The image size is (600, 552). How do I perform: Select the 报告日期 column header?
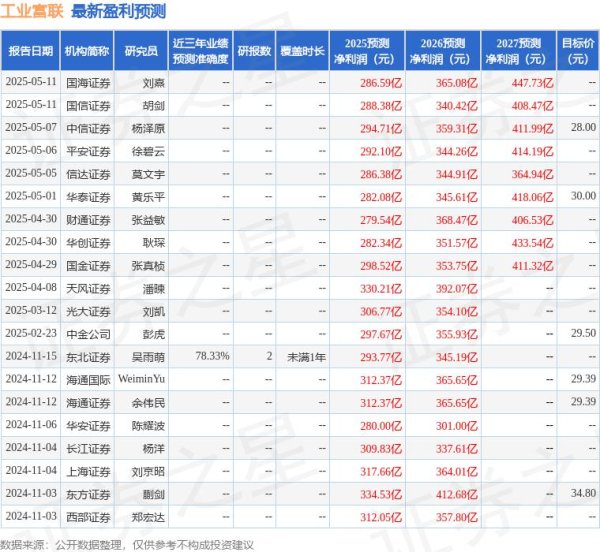point(30,50)
